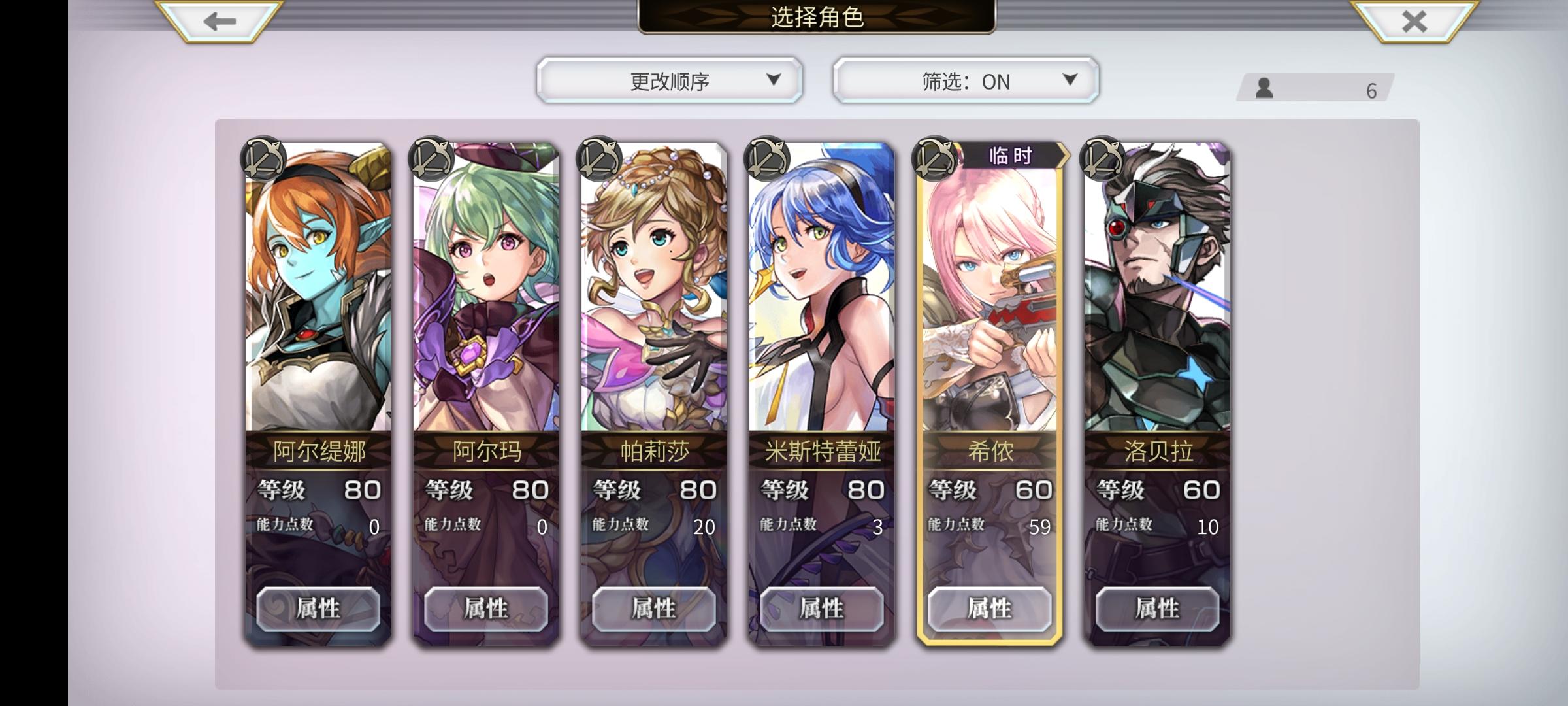Open 属性 for 洛贝拉
This screenshot has height=706, width=1568.
pos(1158,609)
